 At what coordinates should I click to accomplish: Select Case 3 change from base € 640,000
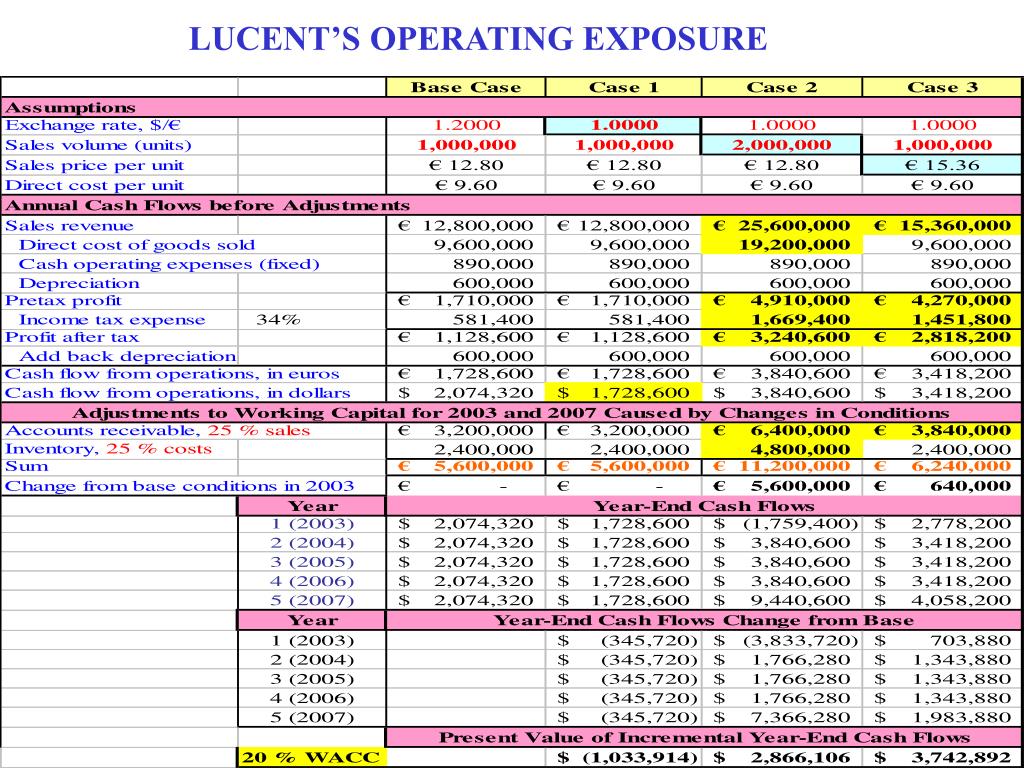coord(942,486)
